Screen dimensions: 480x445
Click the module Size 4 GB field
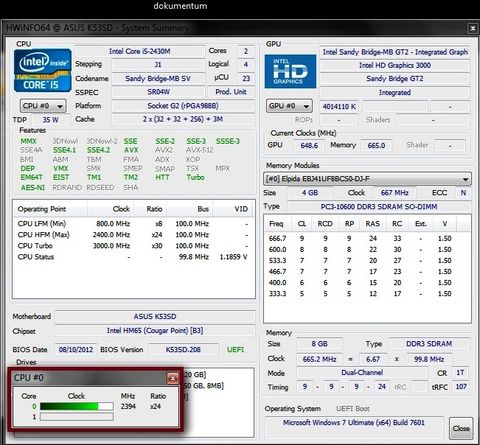click(310, 193)
